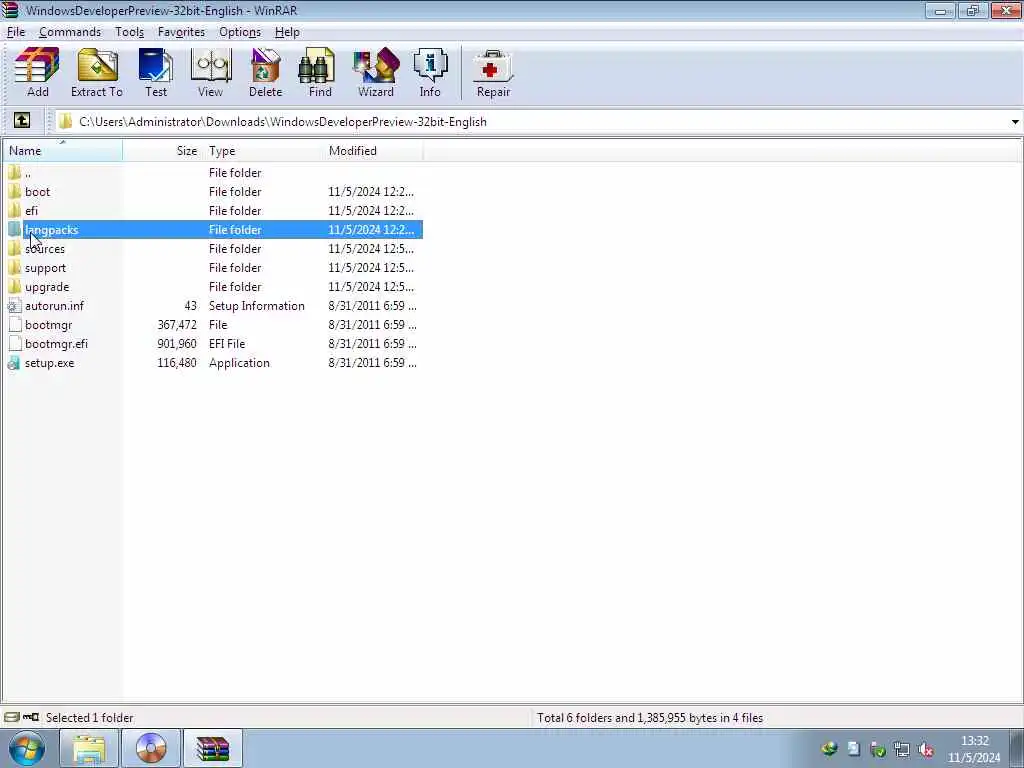Click the muted volume tray icon

925,749
